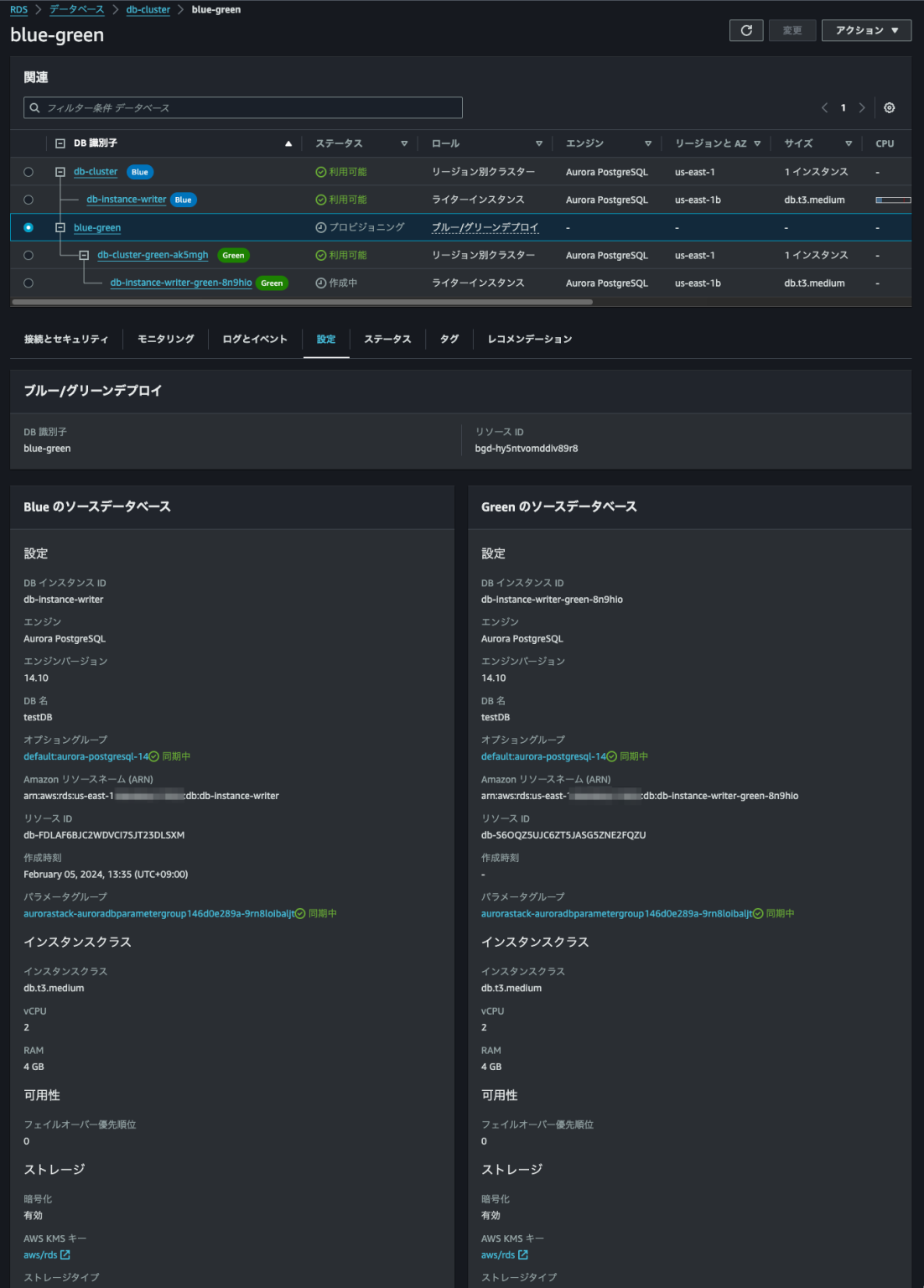924x1288 pixels.
Task: Open the アクション dropdown menu
Action: [x=866, y=30]
